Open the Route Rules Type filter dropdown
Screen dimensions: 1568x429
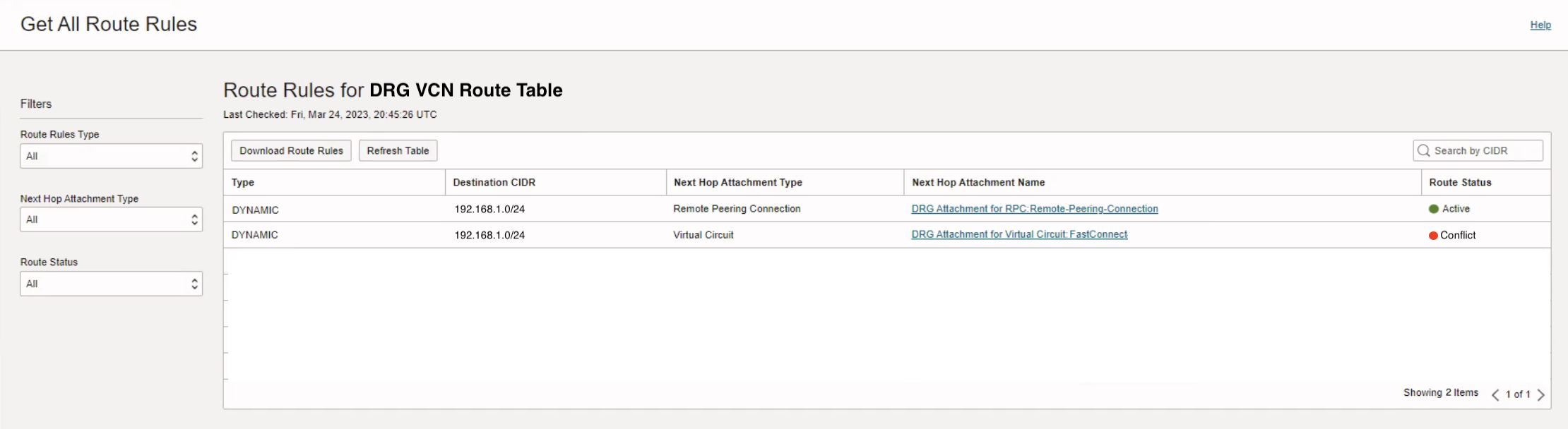coord(111,155)
